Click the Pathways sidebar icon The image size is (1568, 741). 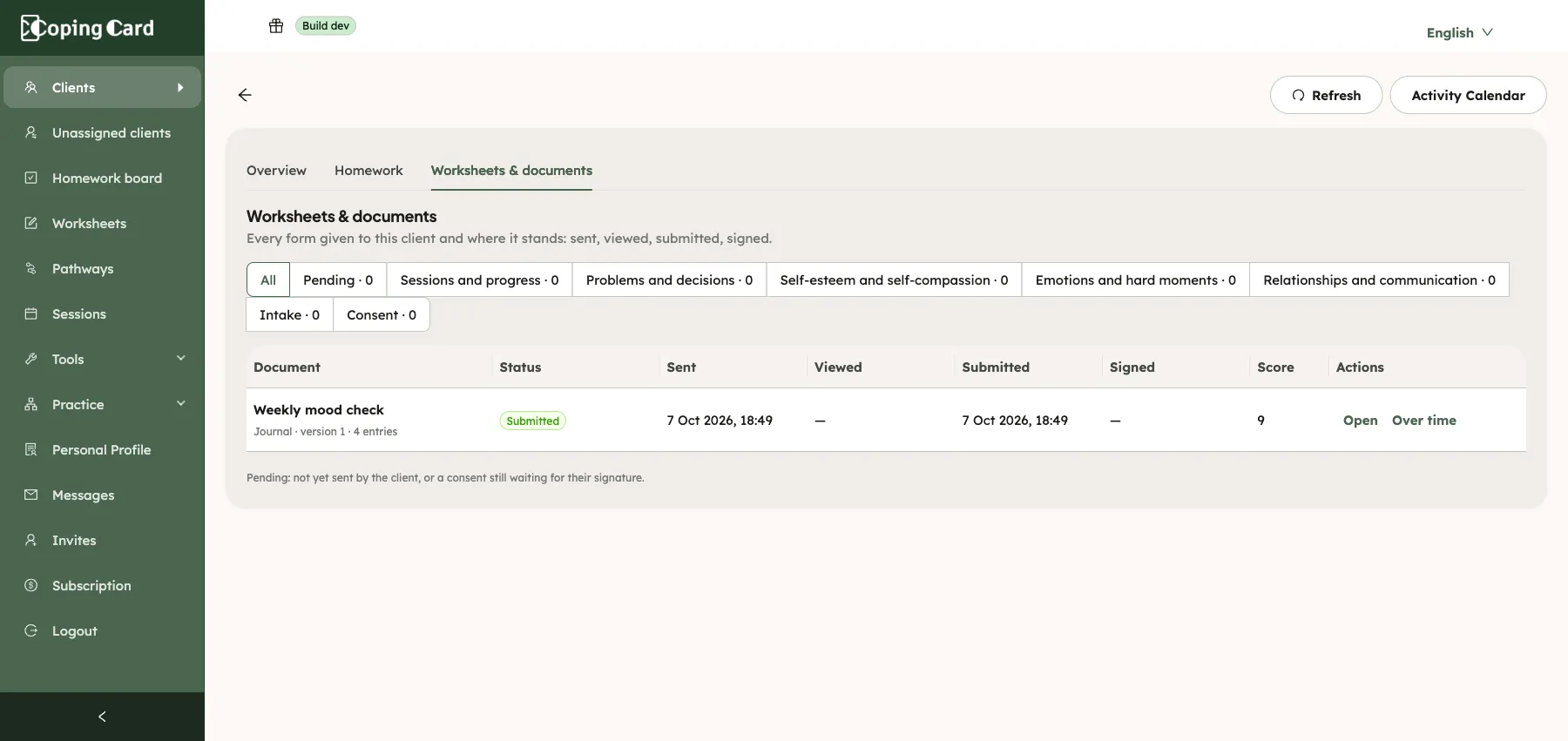[x=31, y=268]
